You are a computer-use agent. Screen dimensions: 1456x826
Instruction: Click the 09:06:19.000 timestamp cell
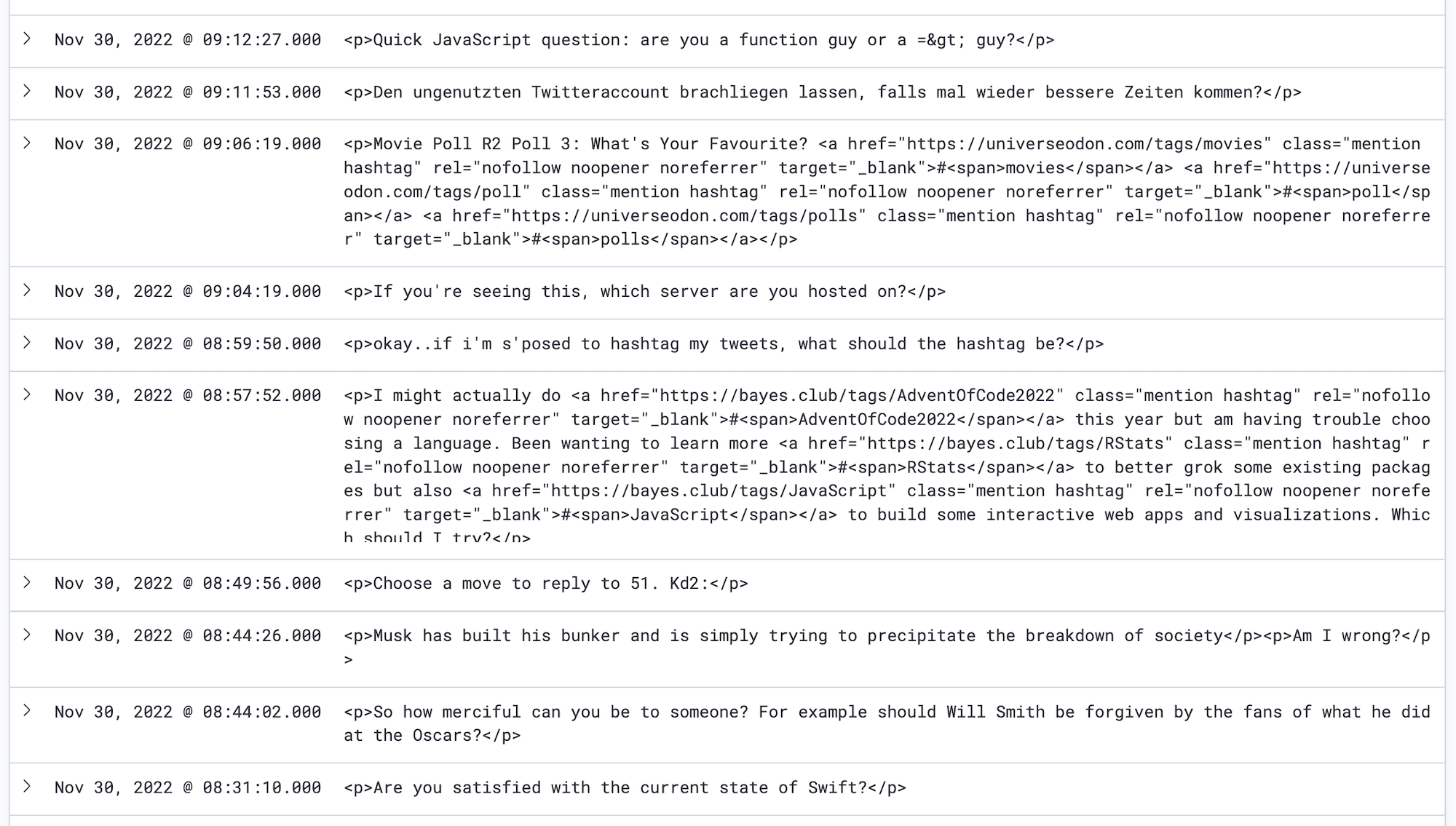187,144
